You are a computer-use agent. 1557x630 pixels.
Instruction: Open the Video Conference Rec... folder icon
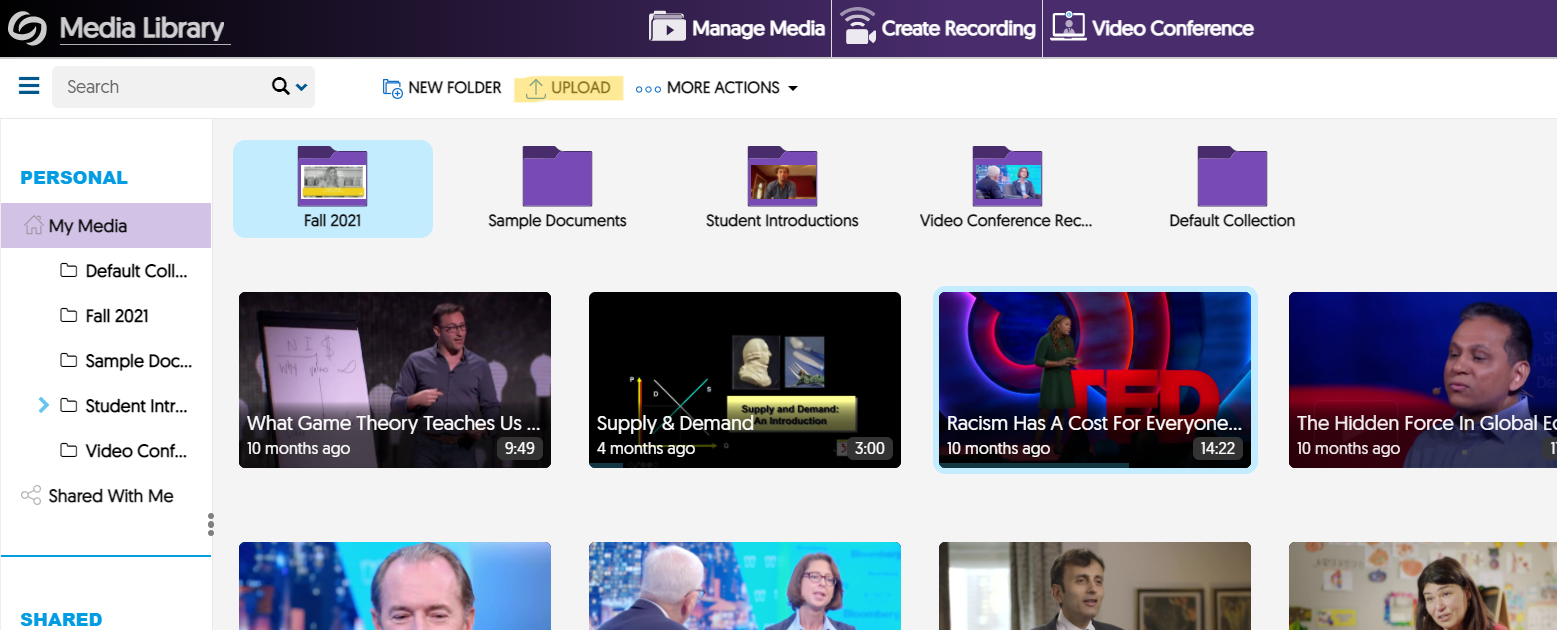point(1007,176)
